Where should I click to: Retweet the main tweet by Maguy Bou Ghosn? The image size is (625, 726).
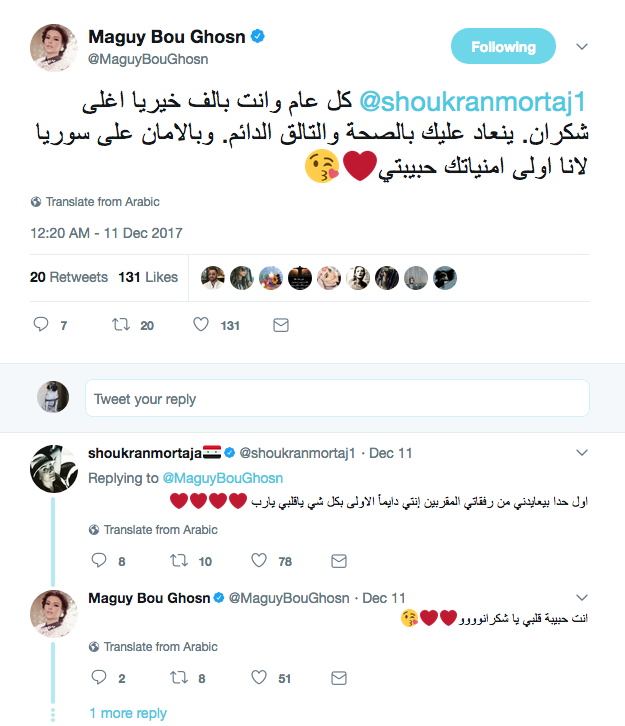pyautogui.click(x=119, y=325)
